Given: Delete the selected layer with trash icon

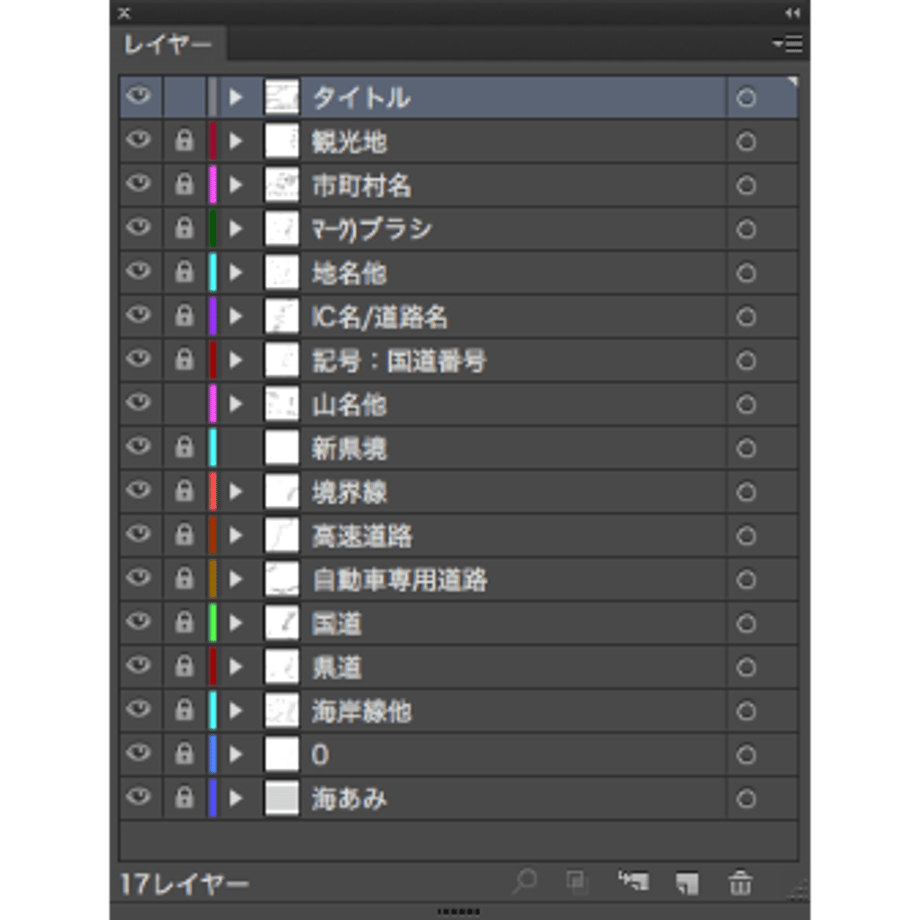Looking at the screenshot, I should coord(740,882).
